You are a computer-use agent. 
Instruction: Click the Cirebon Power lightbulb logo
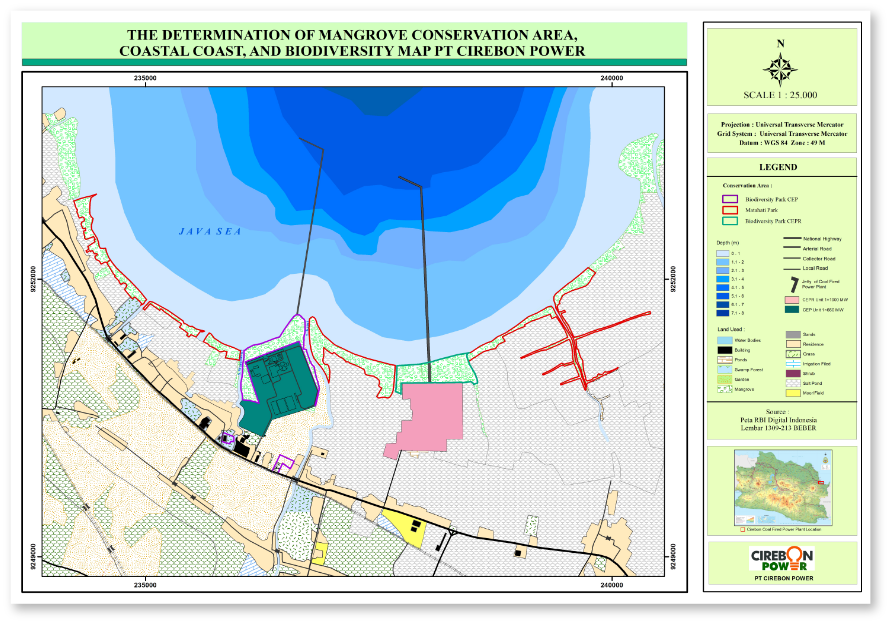(x=782, y=559)
